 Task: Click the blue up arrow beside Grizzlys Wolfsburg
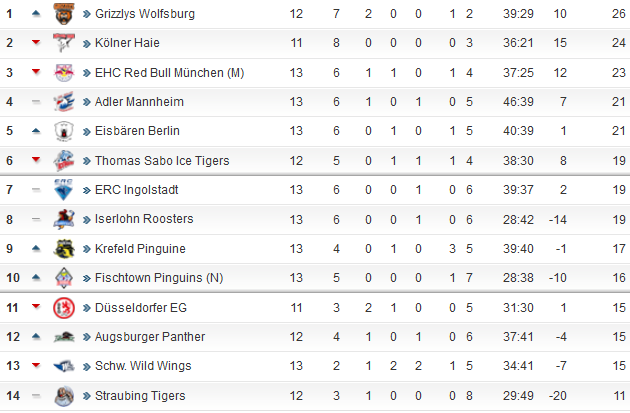[x=36, y=14]
